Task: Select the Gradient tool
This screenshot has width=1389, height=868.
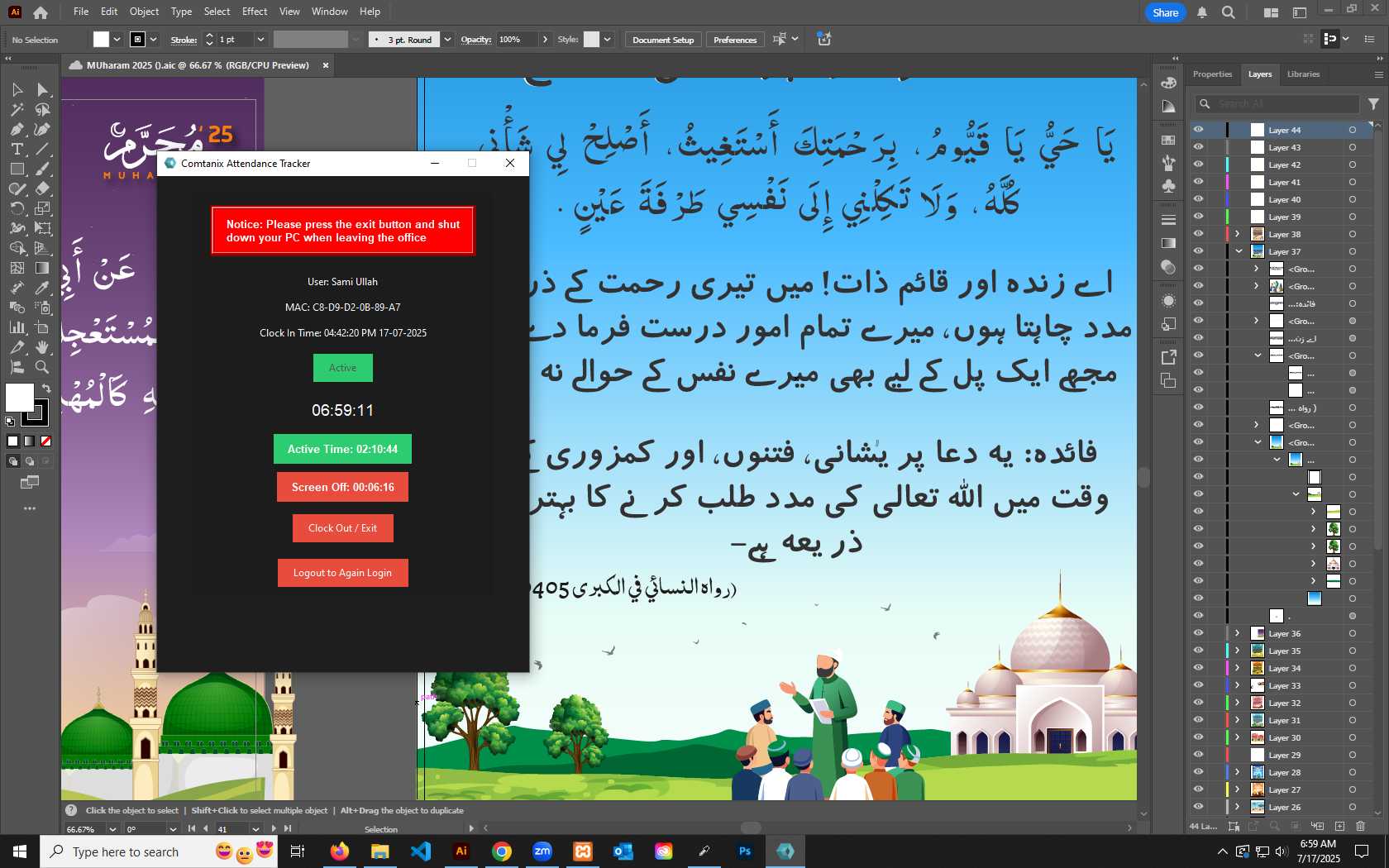Action: point(42,268)
